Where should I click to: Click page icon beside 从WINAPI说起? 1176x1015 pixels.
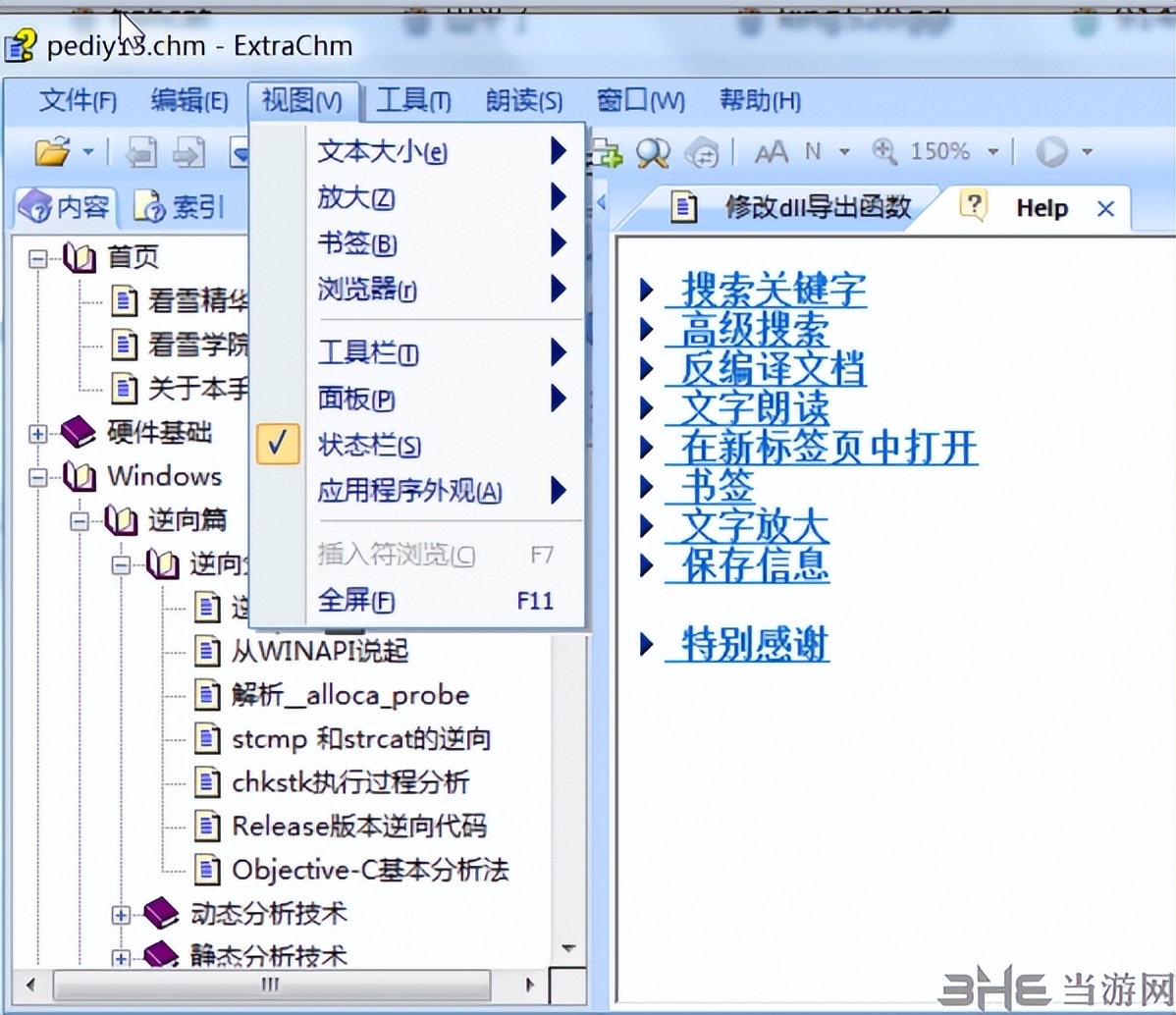tap(207, 651)
